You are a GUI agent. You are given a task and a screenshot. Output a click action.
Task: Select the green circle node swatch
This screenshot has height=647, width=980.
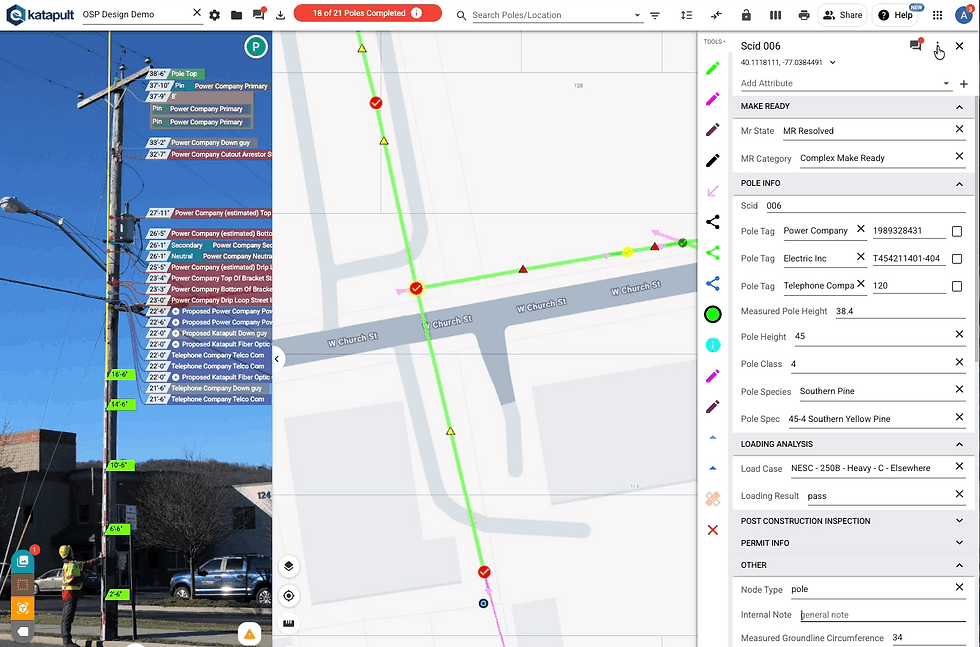tap(712, 314)
